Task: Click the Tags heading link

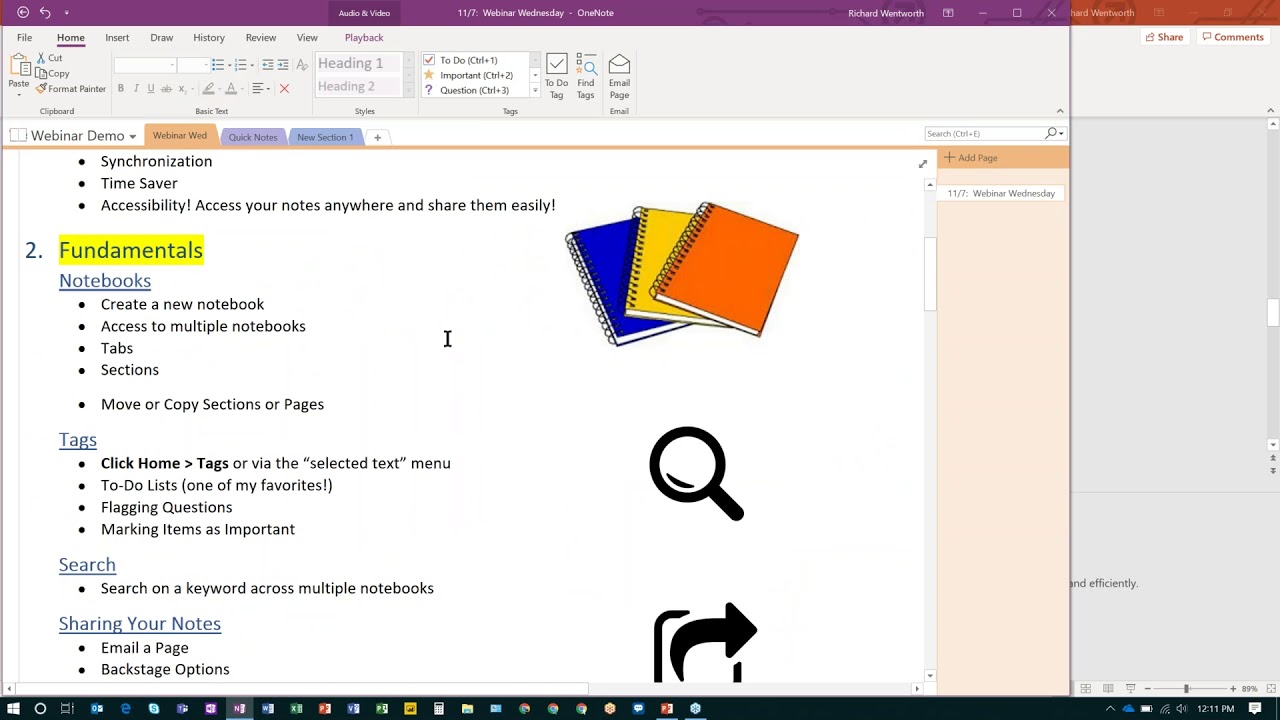Action: tap(78, 439)
